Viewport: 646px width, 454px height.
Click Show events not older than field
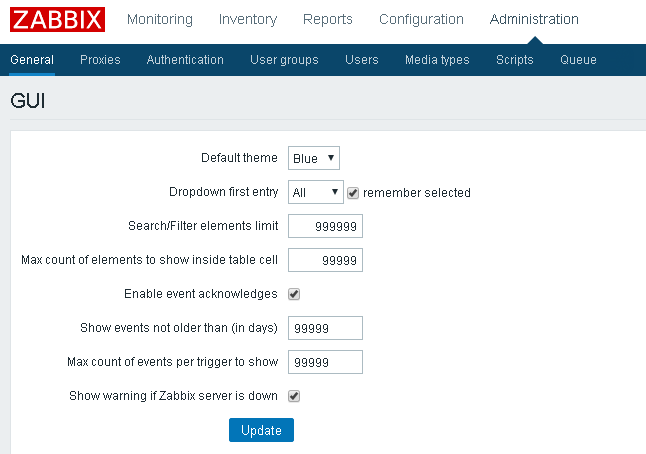(325, 328)
